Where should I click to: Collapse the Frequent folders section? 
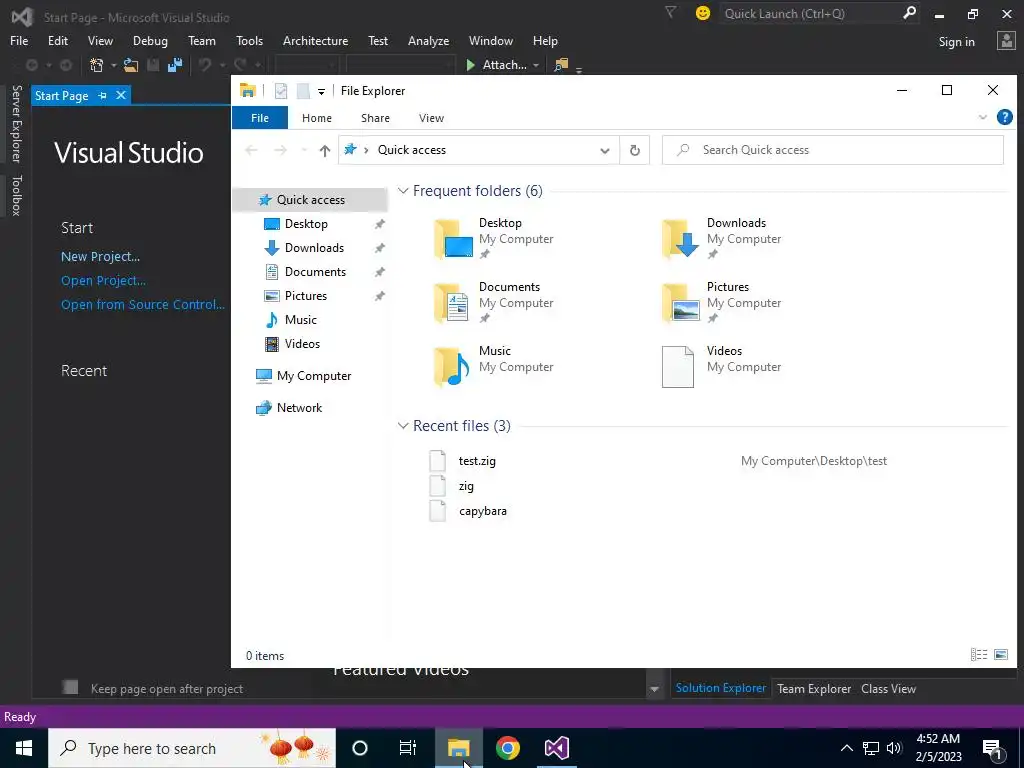tap(403, 191)
